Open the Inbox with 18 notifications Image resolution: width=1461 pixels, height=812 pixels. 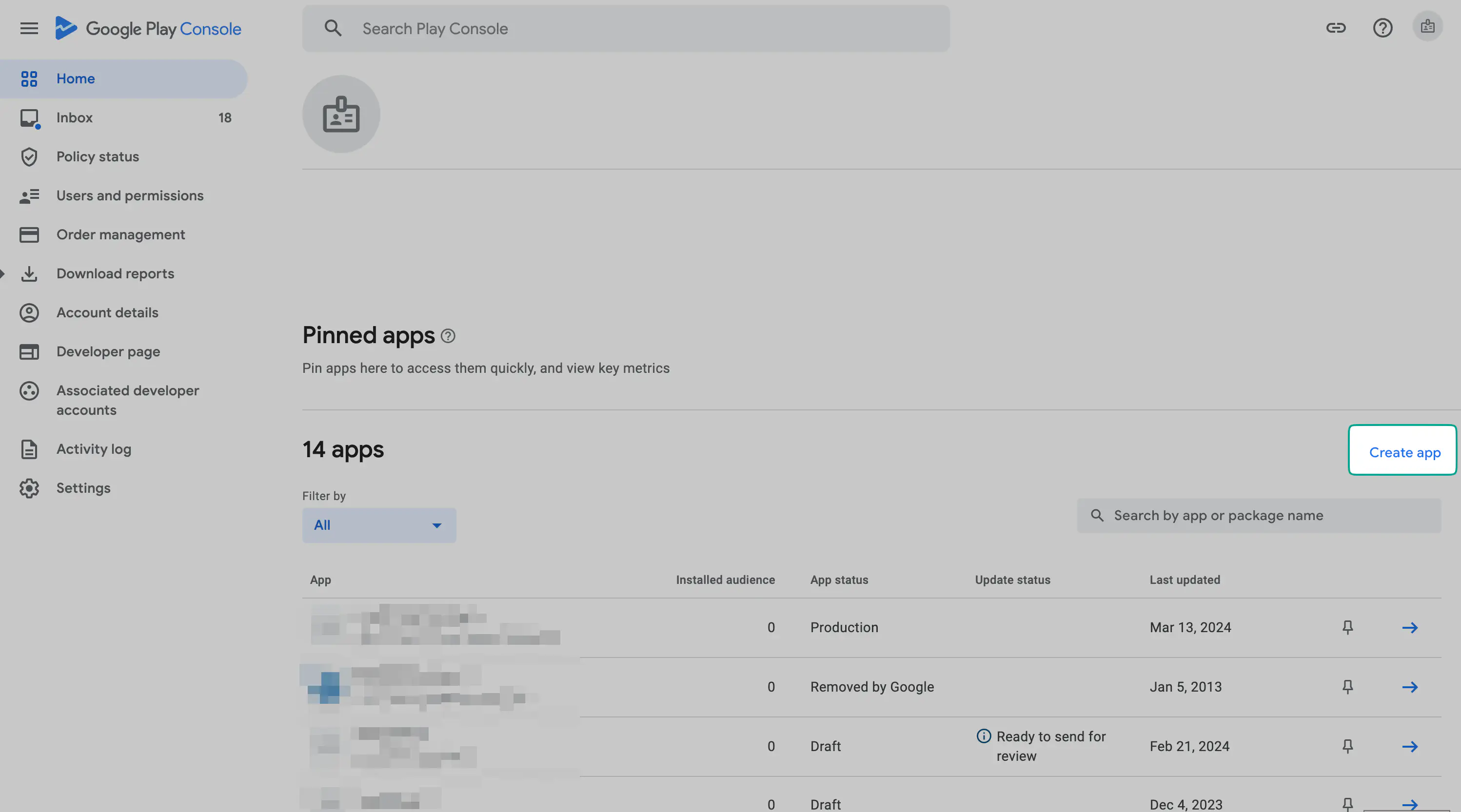tap(74, 117)
